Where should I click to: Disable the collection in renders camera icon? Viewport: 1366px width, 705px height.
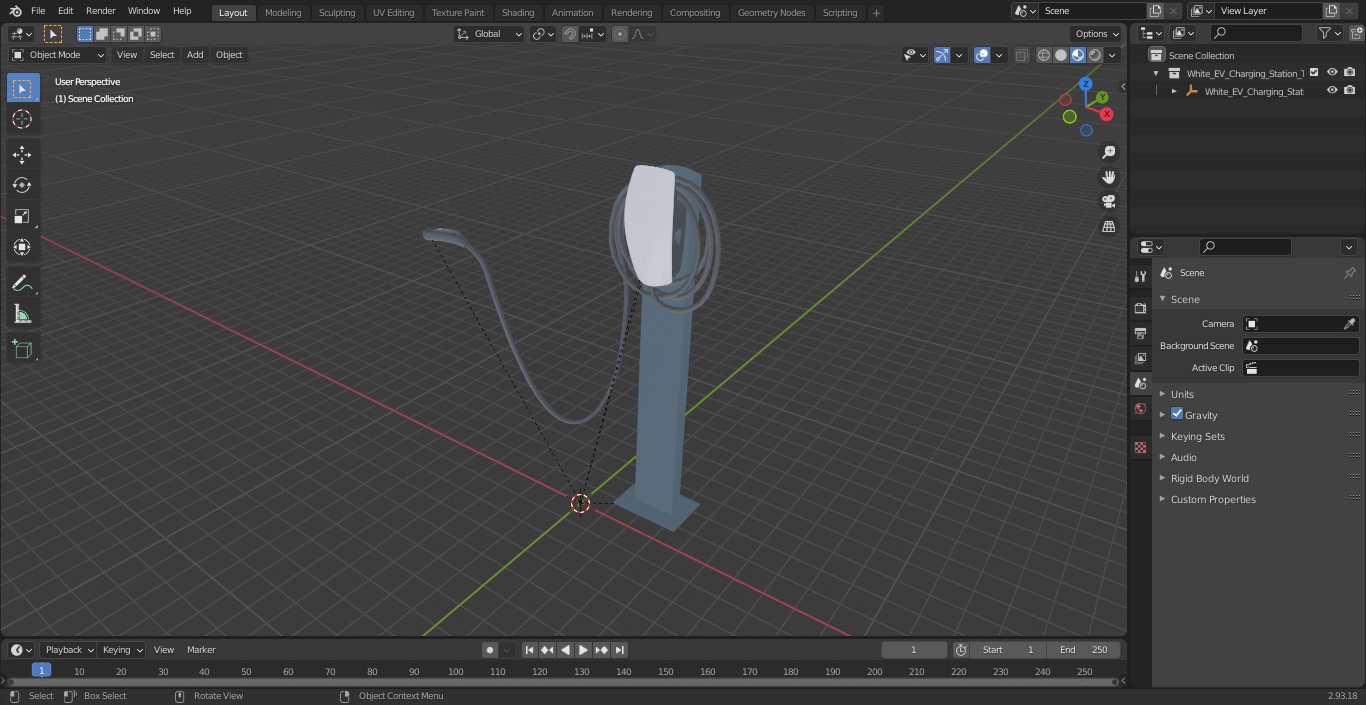(1350, 73)
